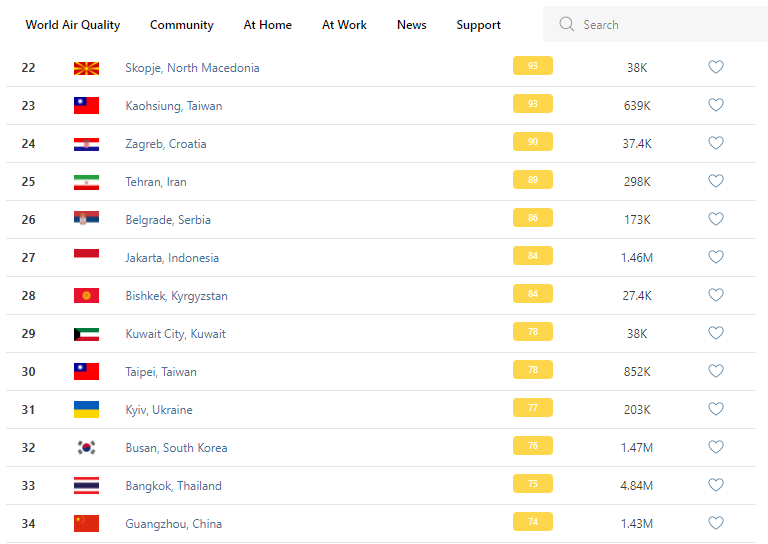The width and height of the screenshot is (768, 544).
Task: Toggle favorite heart for Bangkok, Thailand
Action: 716,485
